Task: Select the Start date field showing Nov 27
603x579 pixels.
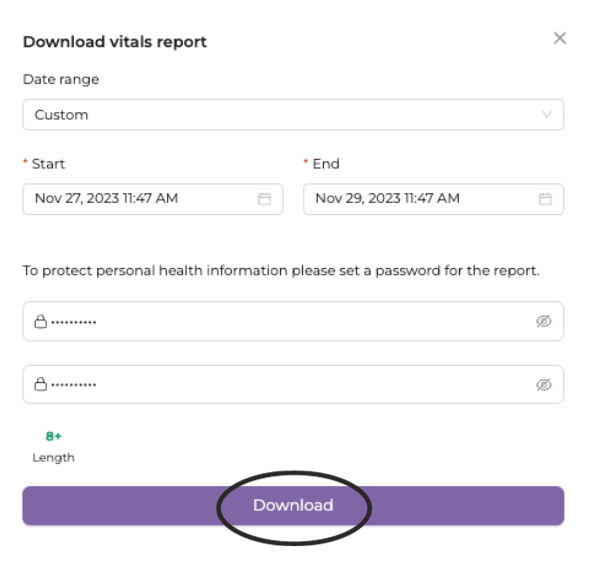Action: [x=153, y=199]
